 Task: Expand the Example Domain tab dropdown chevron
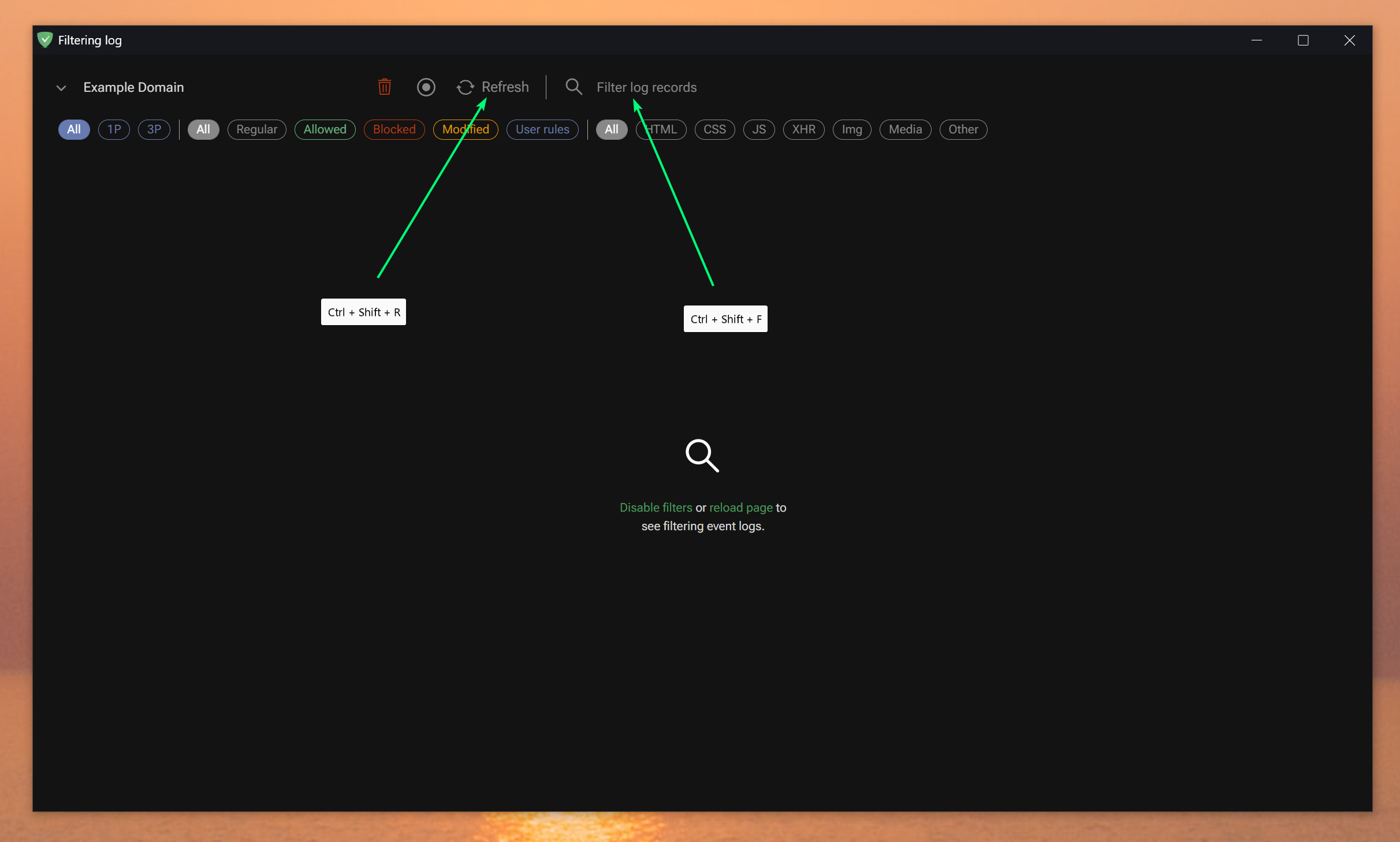coord(61,88)
